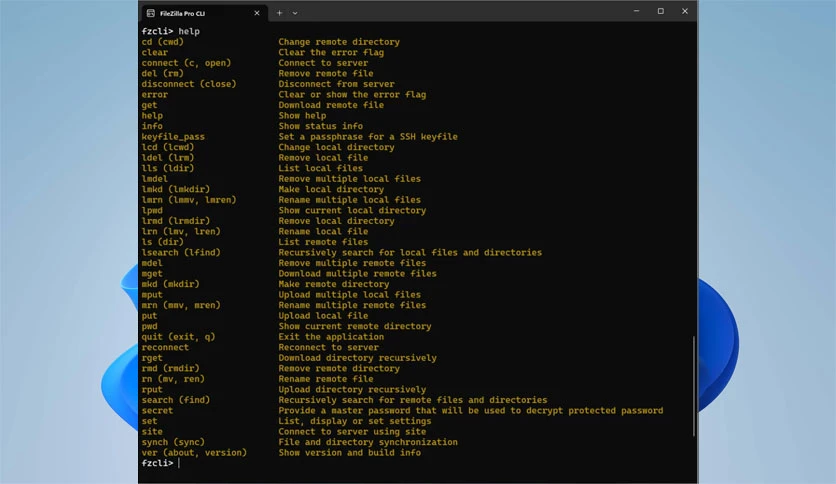Screen dimensions: 836x484
Task: Click the 'lrn (lmv, lren)' command
Action: (x=181, y=231)
